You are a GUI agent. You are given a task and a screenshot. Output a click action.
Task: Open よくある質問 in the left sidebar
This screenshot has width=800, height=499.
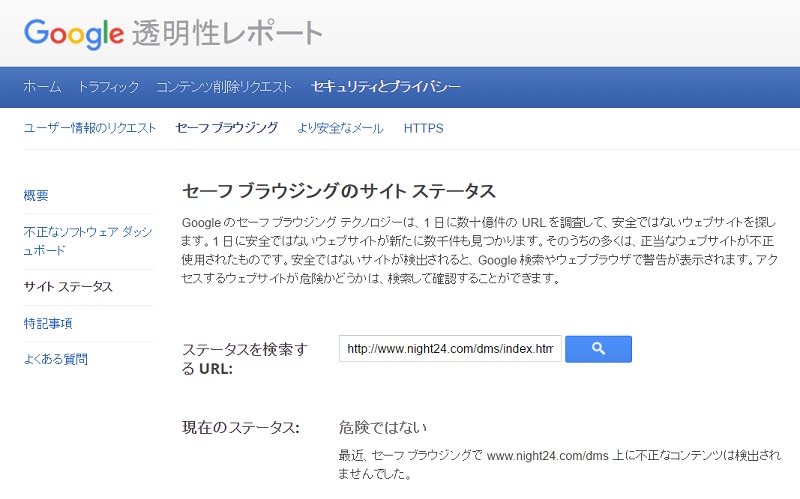(55, 359)
